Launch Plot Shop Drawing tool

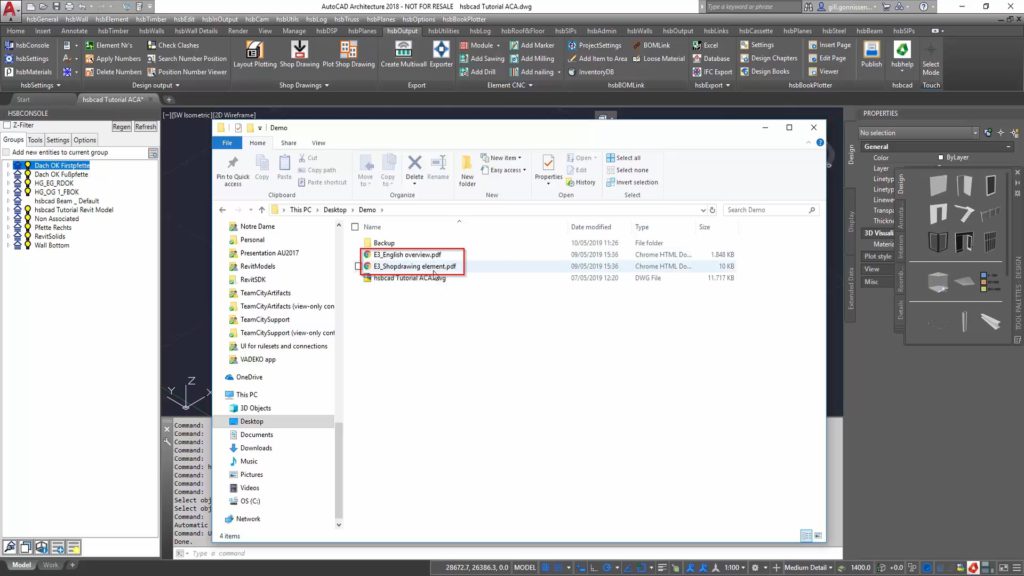point(348,54)
